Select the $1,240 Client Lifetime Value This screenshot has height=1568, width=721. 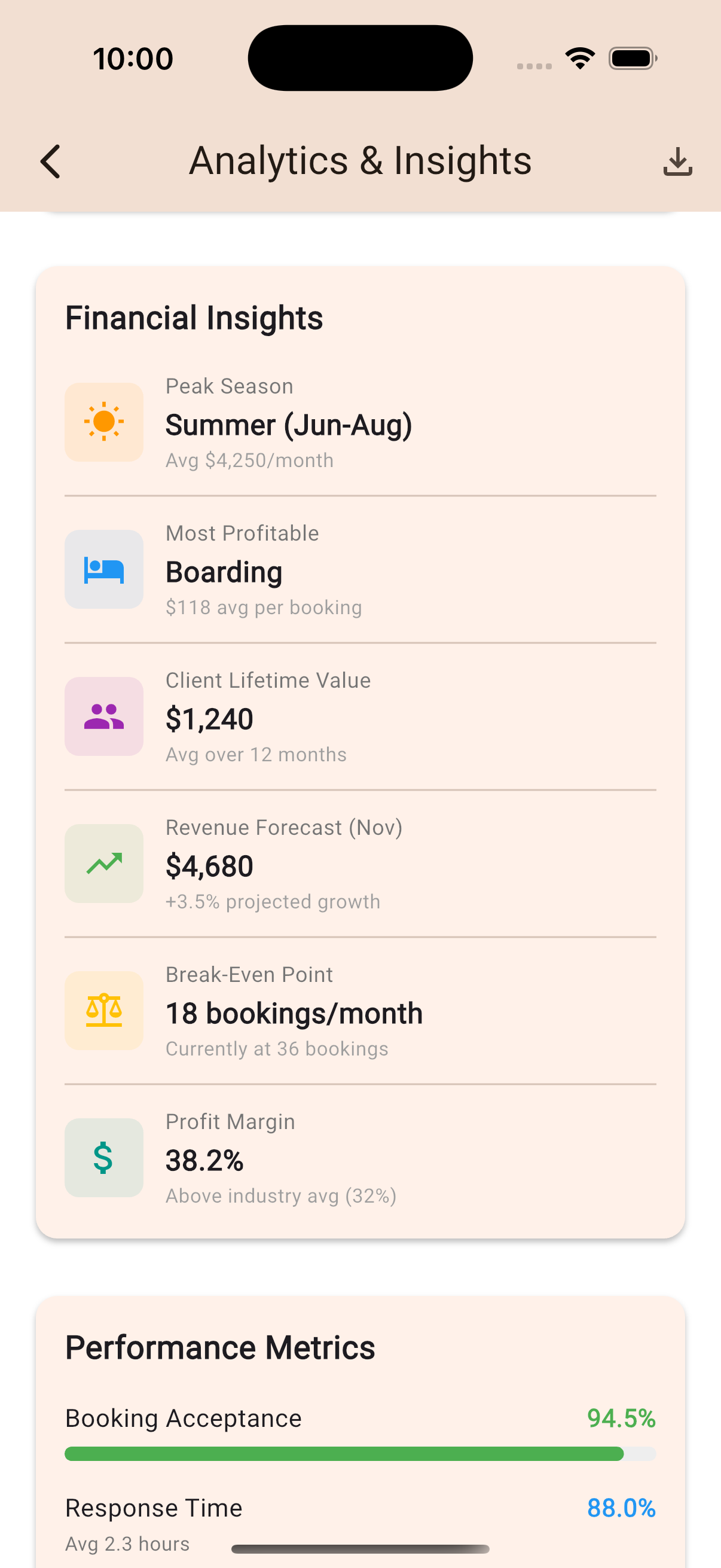tap(209, 719)
